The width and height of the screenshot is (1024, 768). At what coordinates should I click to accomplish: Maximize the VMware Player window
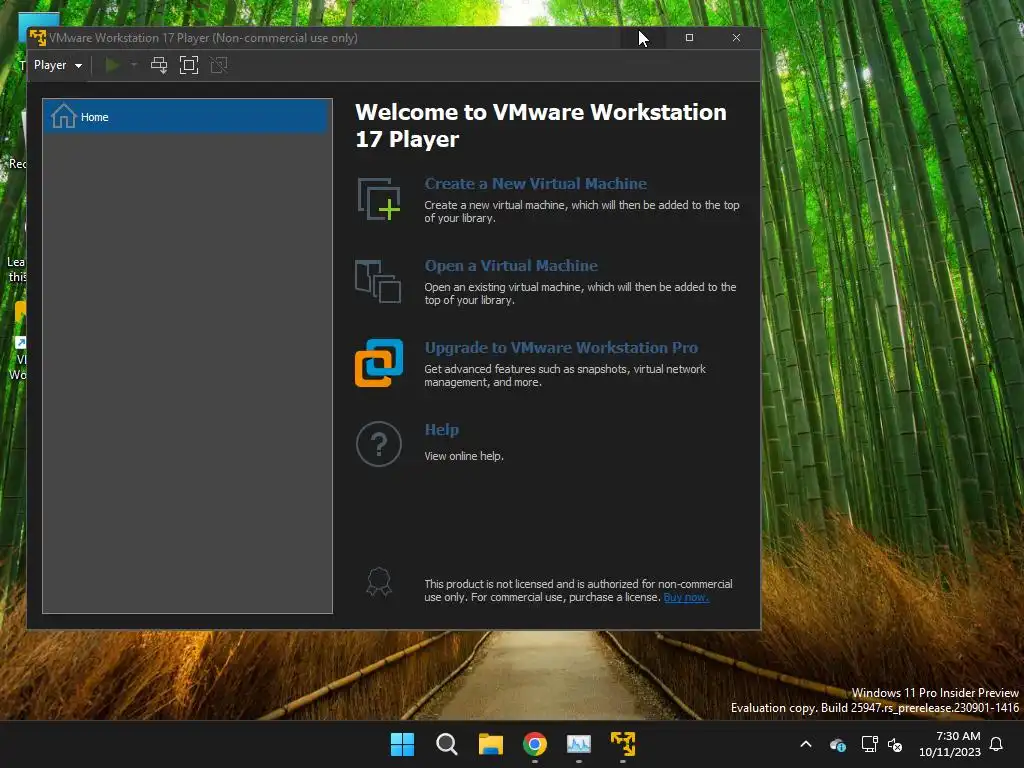pyautogui.click(x=689, y=38)
